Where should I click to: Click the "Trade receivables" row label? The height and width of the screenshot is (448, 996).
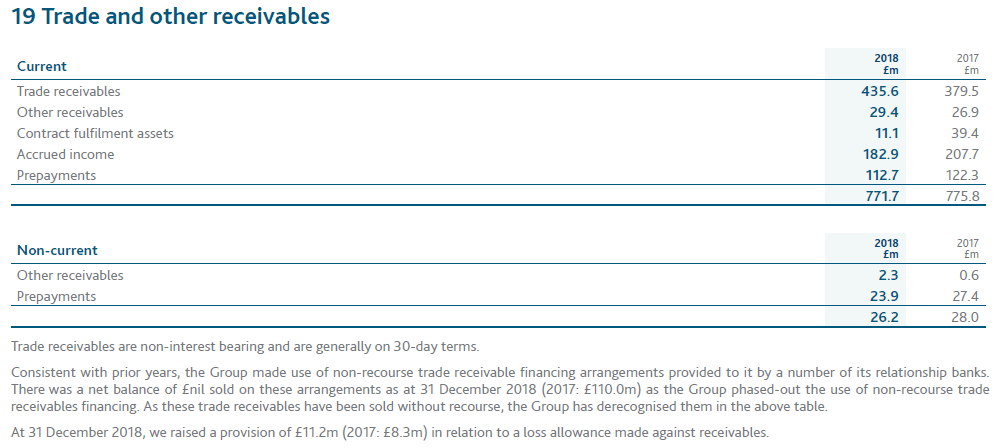[69, 92]
